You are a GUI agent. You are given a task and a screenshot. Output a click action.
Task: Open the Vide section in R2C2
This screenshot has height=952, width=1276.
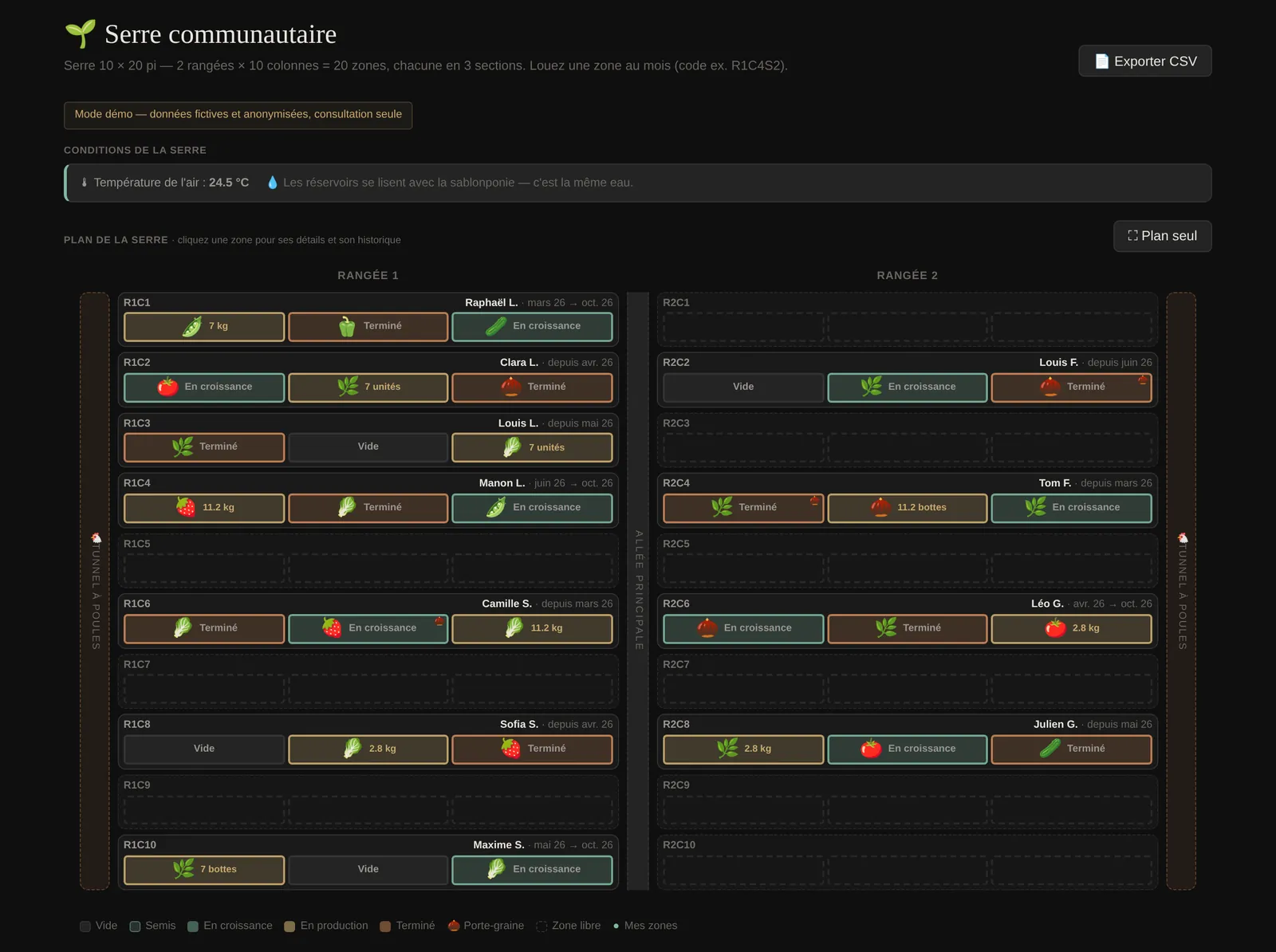tap(743, 387)
